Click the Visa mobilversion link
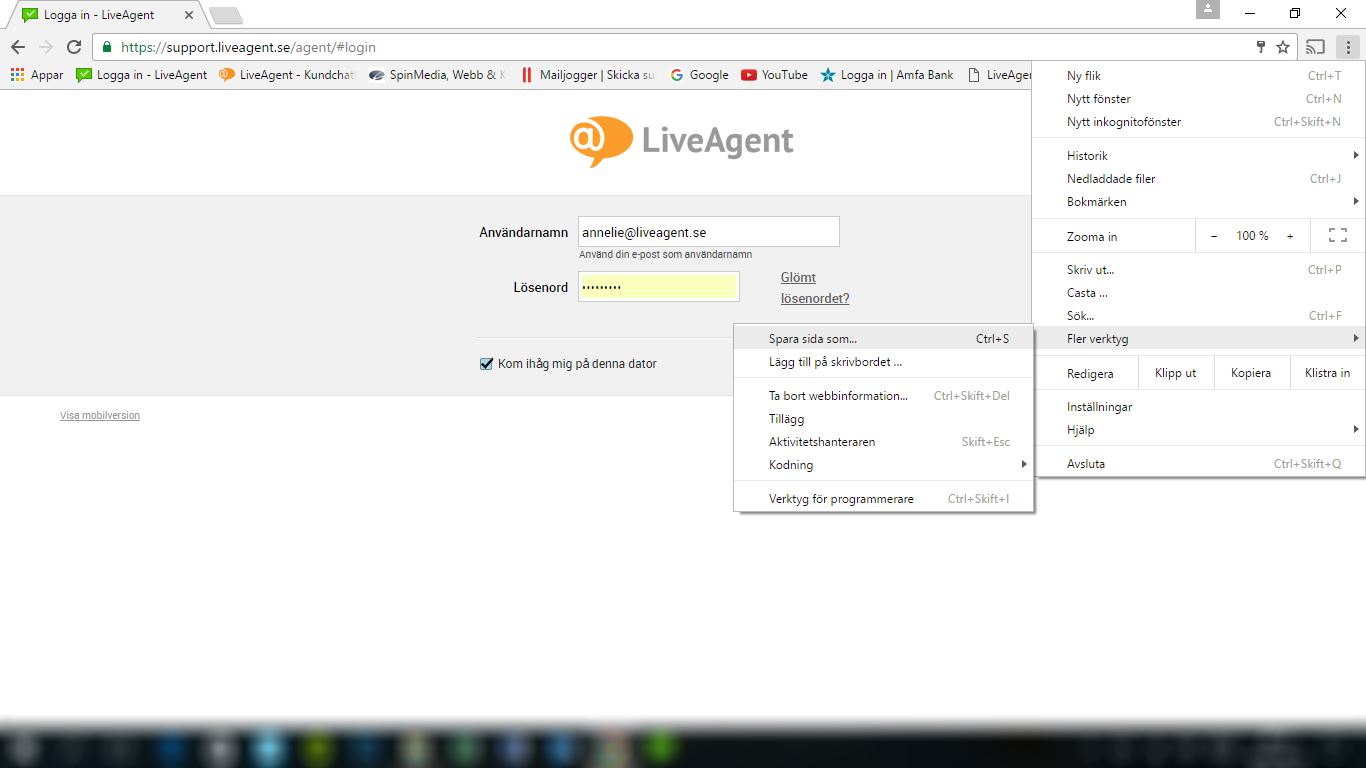Viewport: 1366px width, 768px height. coord(100,416)
